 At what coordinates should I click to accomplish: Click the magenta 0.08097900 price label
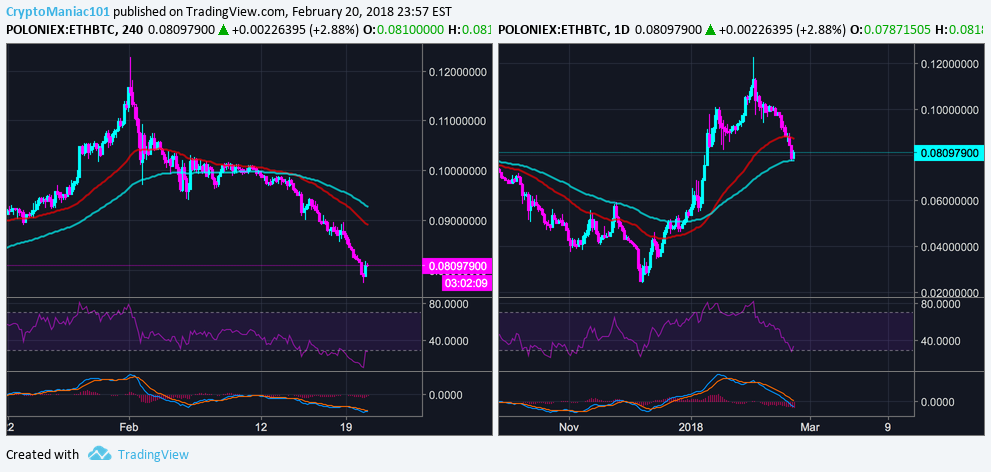459,266
